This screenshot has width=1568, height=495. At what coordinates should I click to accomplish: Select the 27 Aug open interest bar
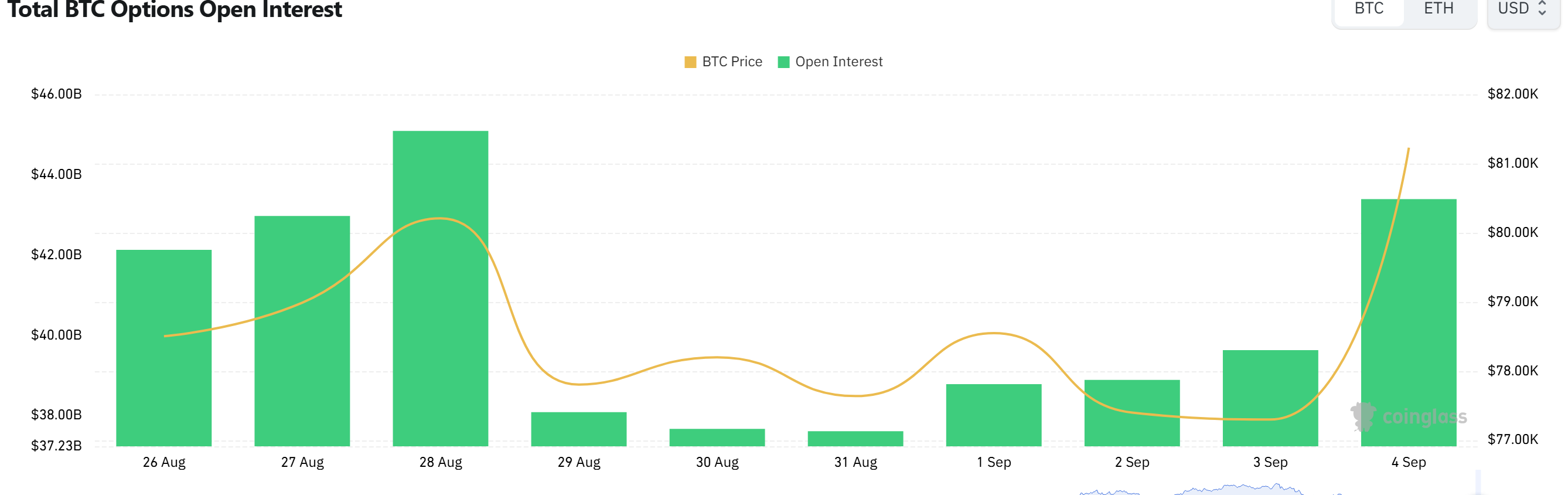point(302,331)
